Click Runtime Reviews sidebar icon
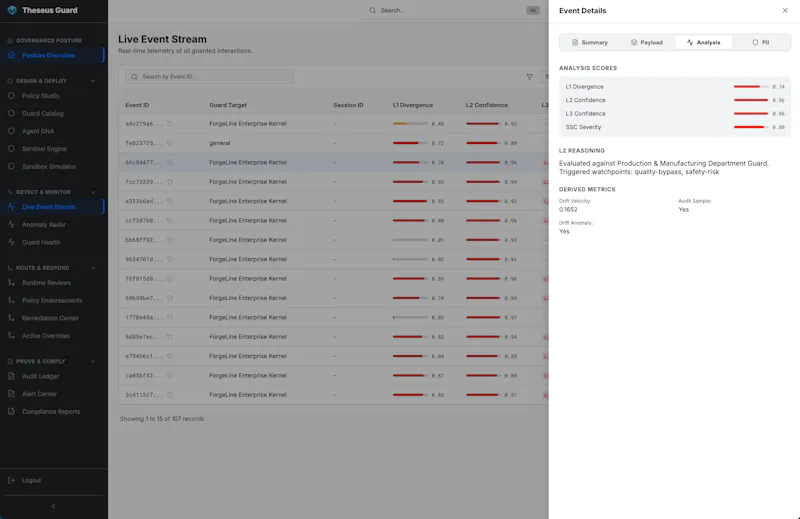This screenshot has height=519, width=800. pos(11,283)
